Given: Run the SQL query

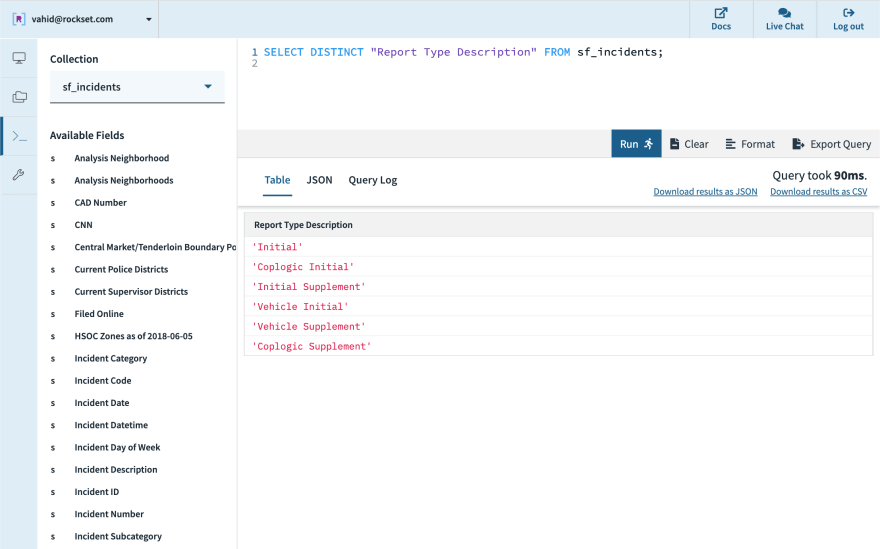Looking at the screenshot, I should (636, 144).
